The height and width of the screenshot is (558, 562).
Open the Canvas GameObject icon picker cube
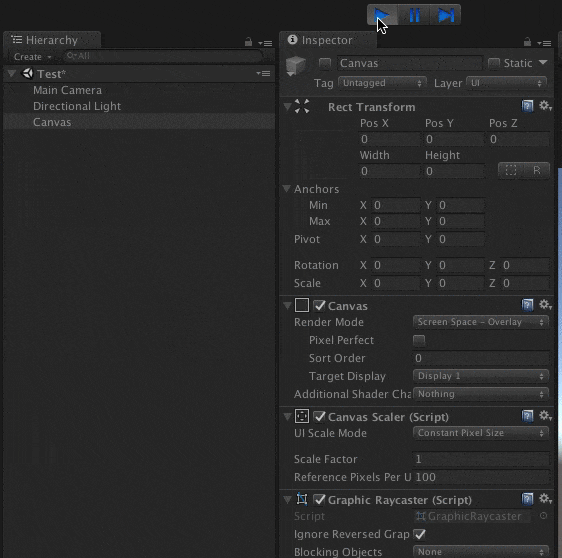click(296, 66)
